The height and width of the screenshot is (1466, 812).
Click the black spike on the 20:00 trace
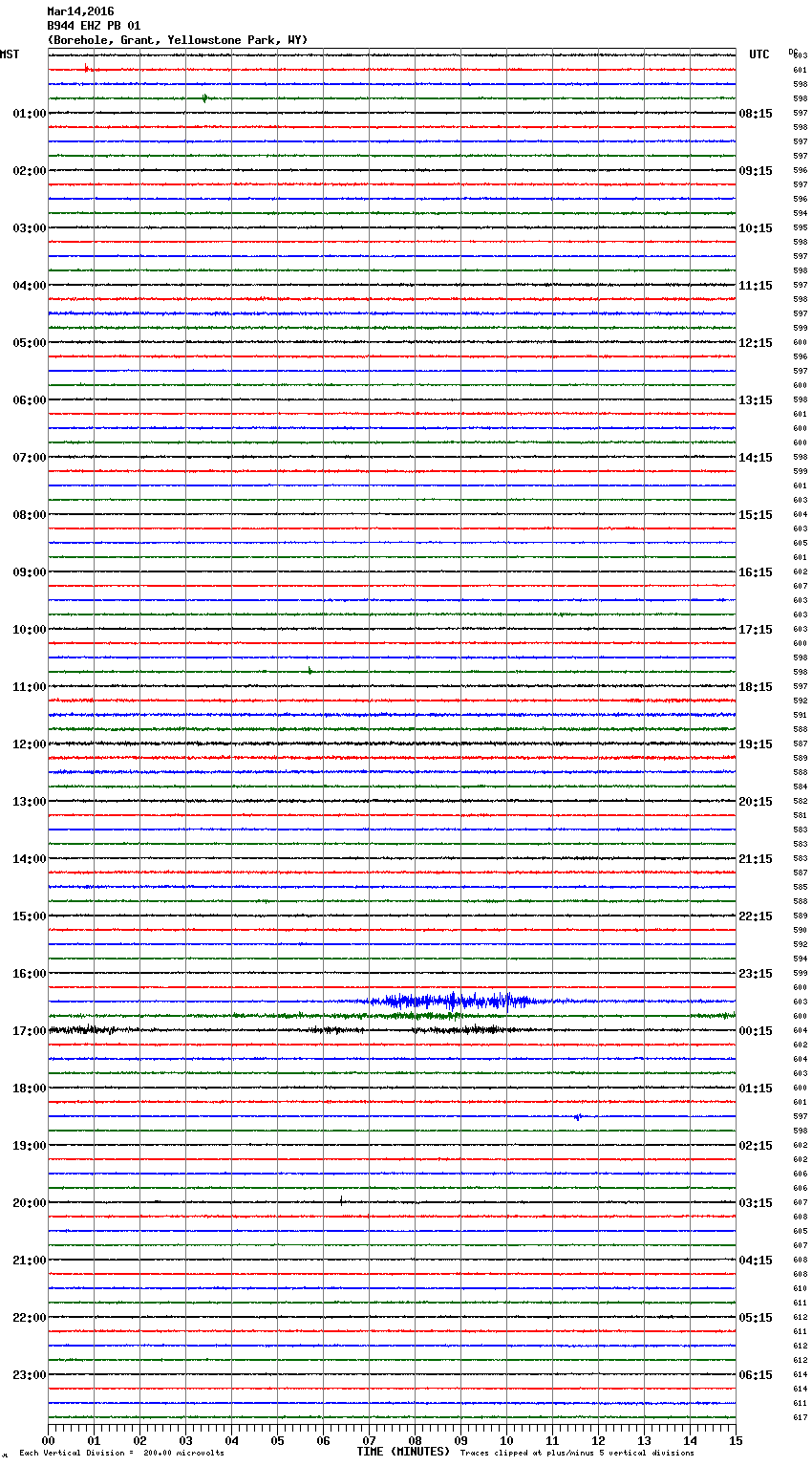point(341,1200)
